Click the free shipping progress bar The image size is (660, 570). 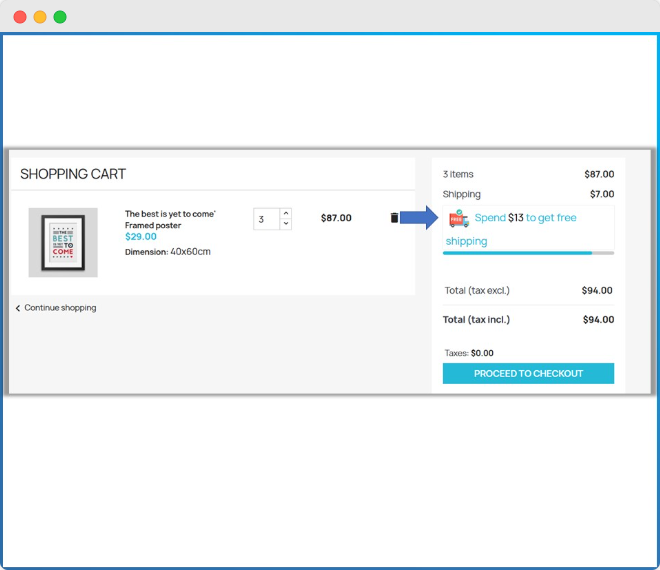tap(528, 253)
